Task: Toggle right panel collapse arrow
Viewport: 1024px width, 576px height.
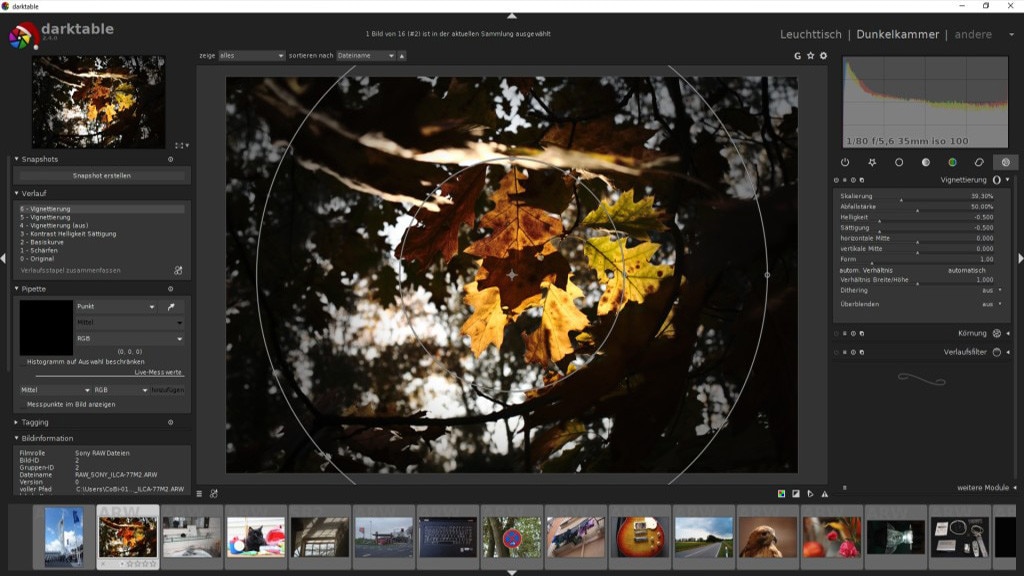Action: tap(1020, 259)
